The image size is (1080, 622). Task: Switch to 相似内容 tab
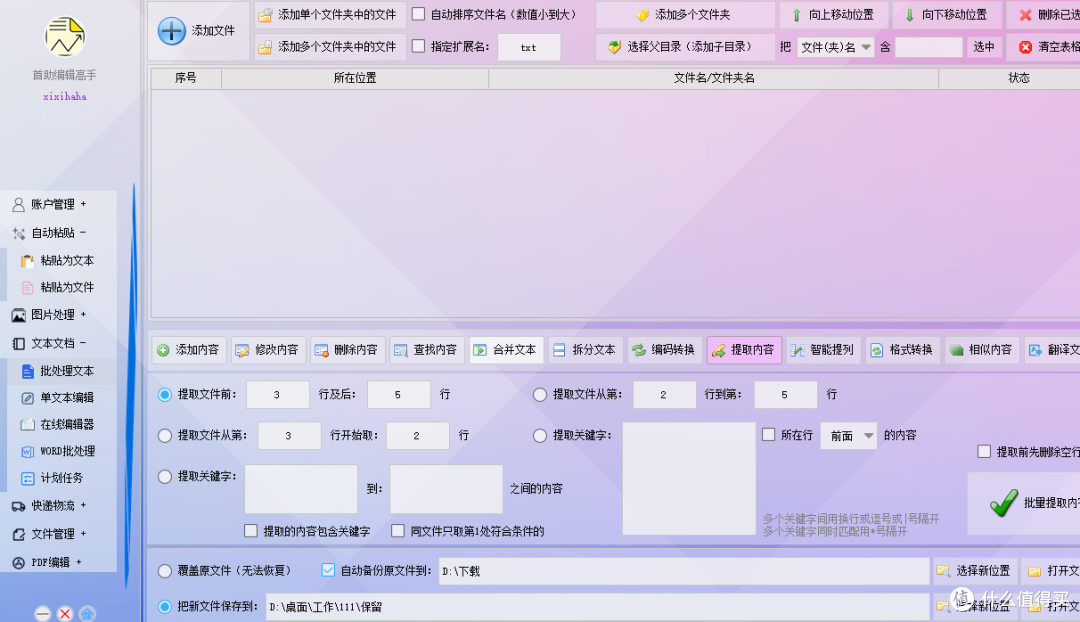[982, 350]
